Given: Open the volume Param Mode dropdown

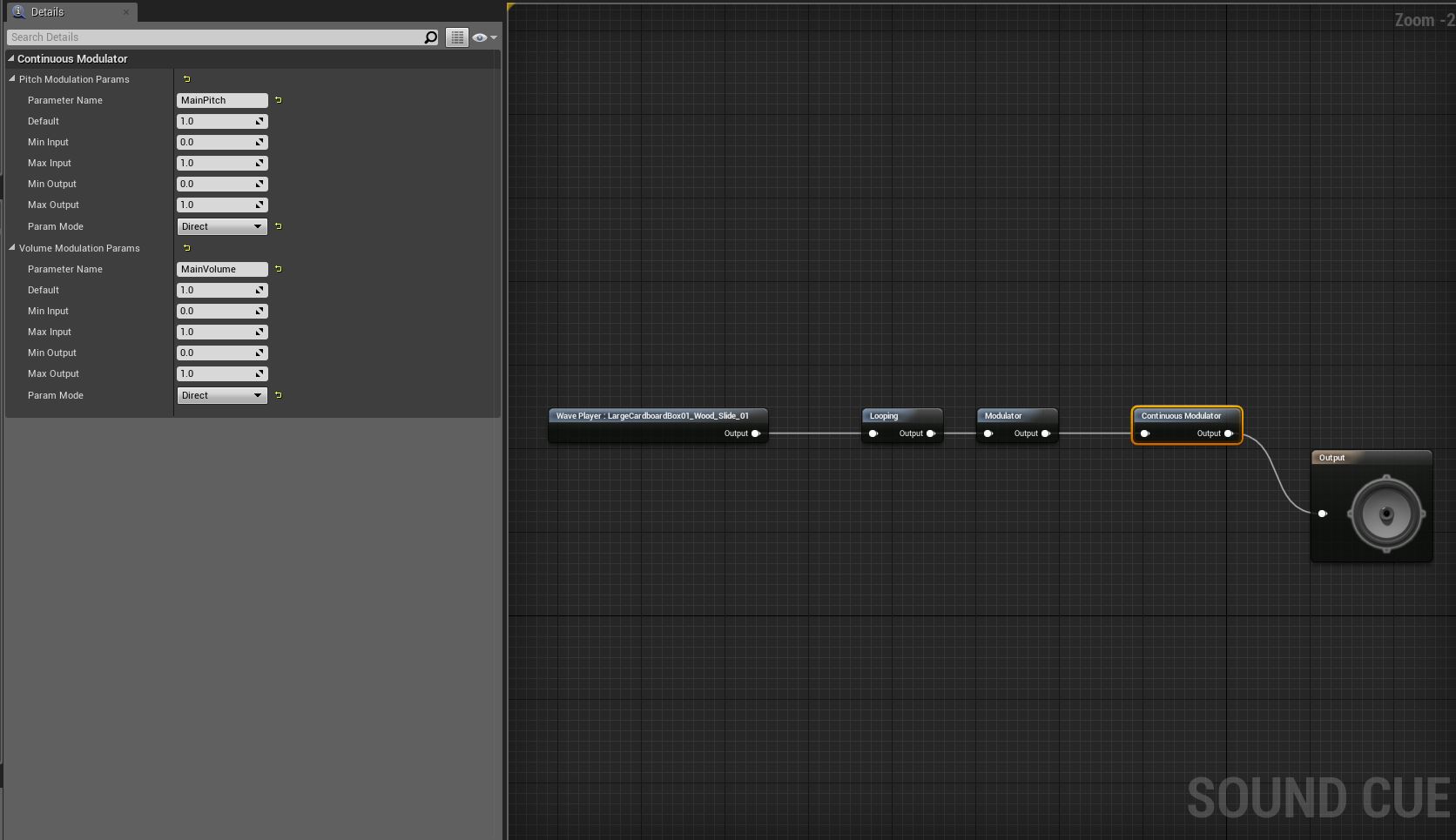Looking at the screenshot, I should pos(222,395).
